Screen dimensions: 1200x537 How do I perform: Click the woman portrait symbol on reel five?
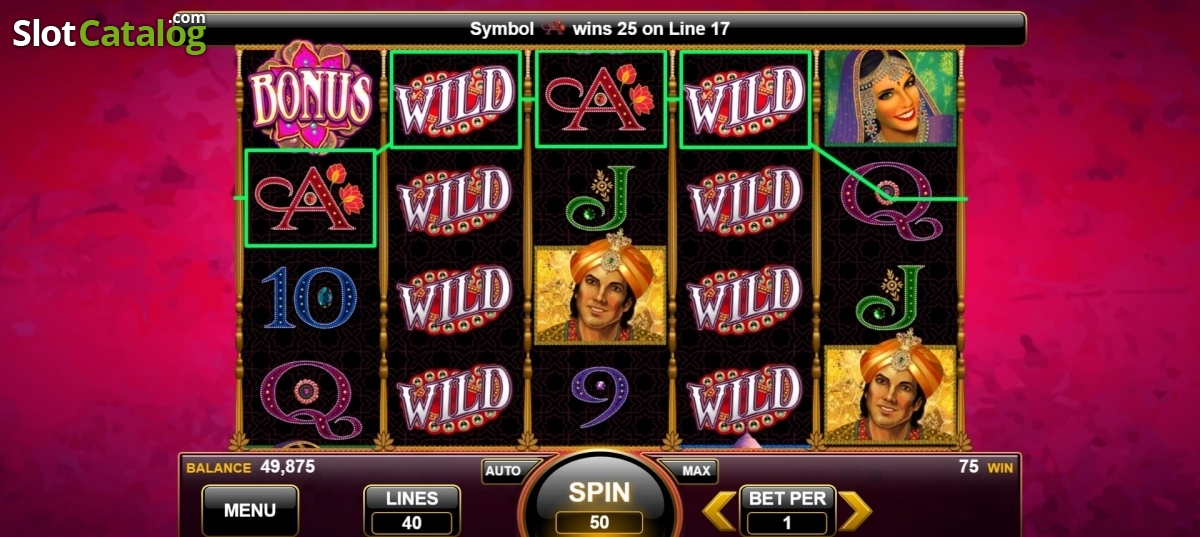click(889, 97)
